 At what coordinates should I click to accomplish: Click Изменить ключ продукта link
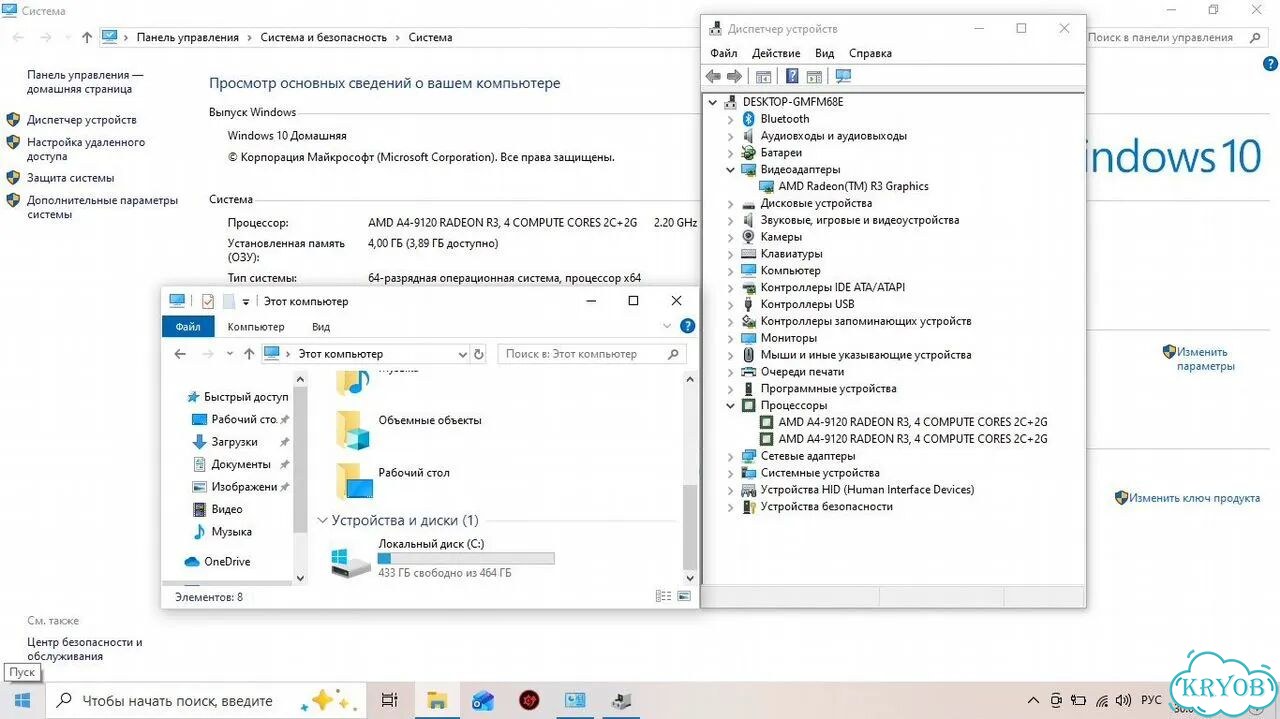pos(1194,498)
